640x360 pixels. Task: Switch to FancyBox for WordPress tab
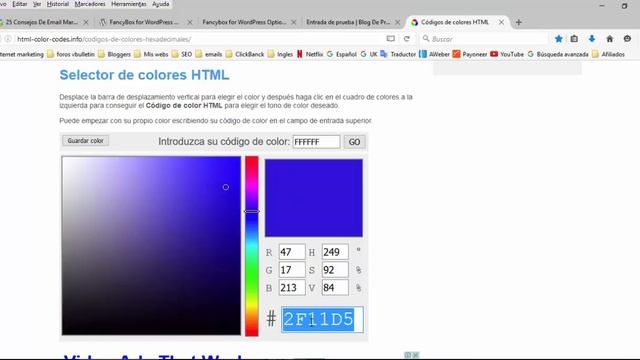(145, 22)
